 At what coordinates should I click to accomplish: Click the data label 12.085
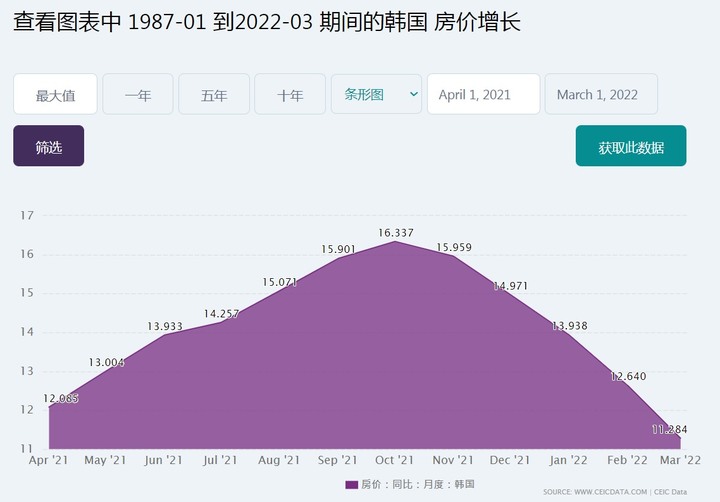[x=61, y=399]
